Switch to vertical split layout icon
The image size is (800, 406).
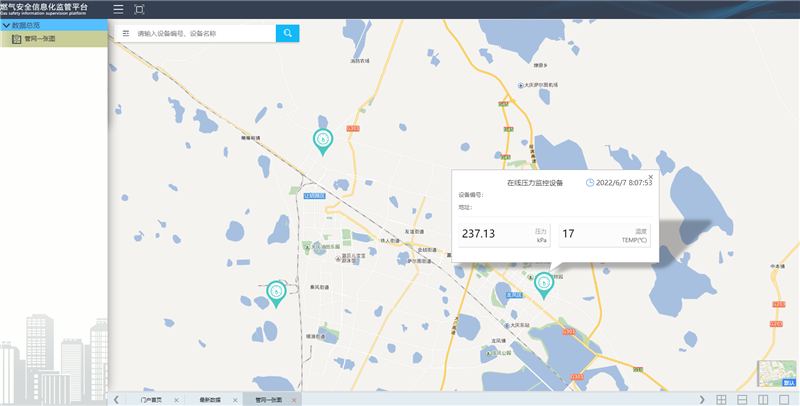pos(763,399)
